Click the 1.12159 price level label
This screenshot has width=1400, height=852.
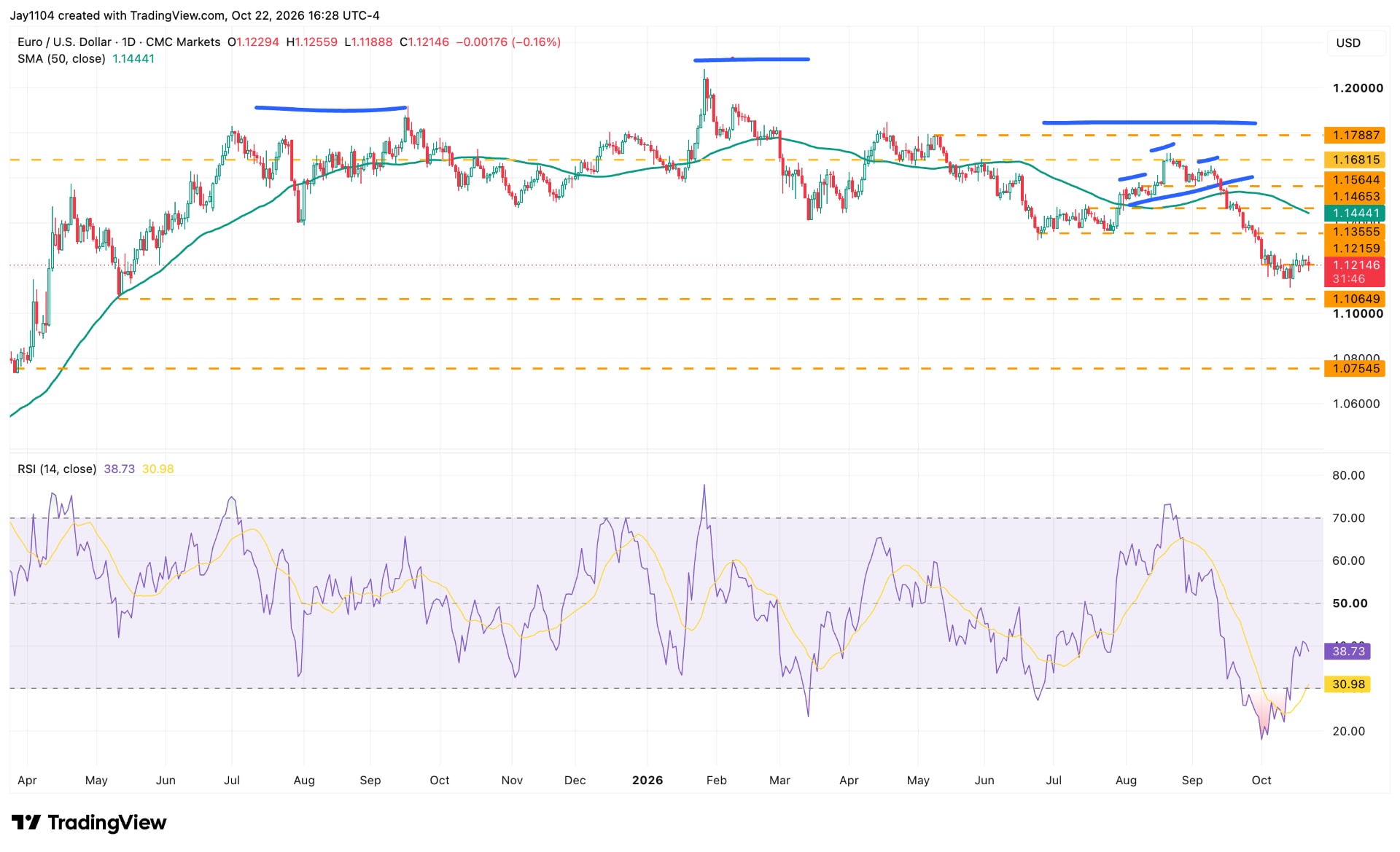coord(1355,249)
